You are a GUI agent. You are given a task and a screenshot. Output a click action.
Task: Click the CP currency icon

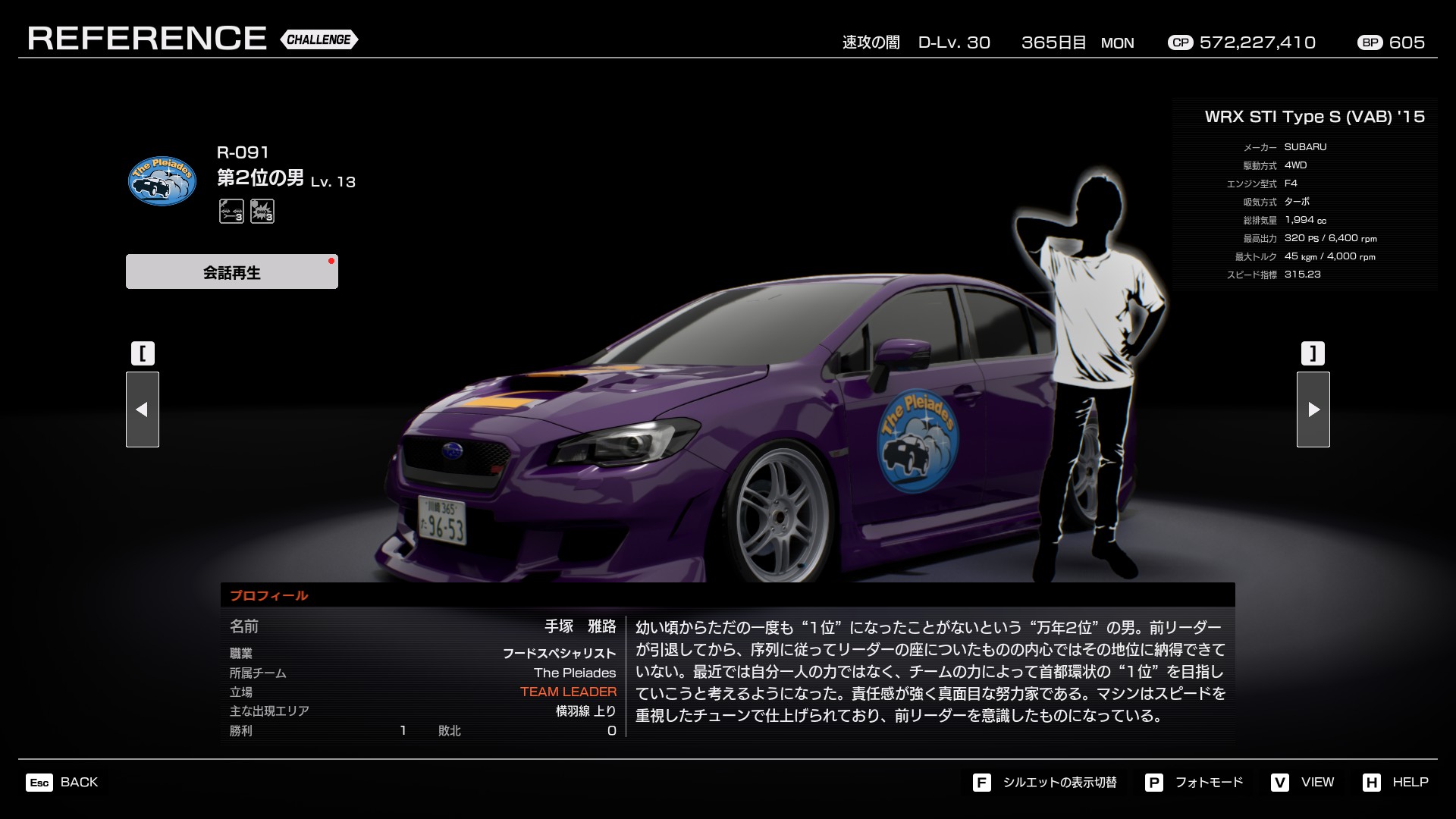click(x=1180, y=42)
